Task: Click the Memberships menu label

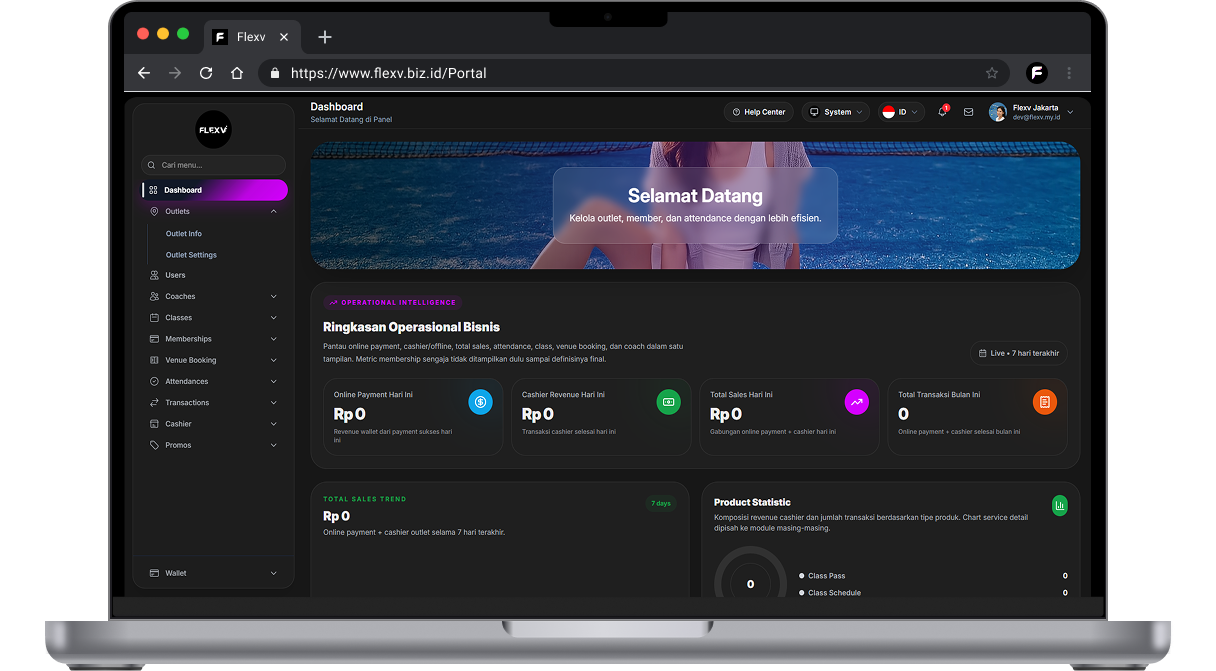Action: pyautogui.click(x=189, y=339)
